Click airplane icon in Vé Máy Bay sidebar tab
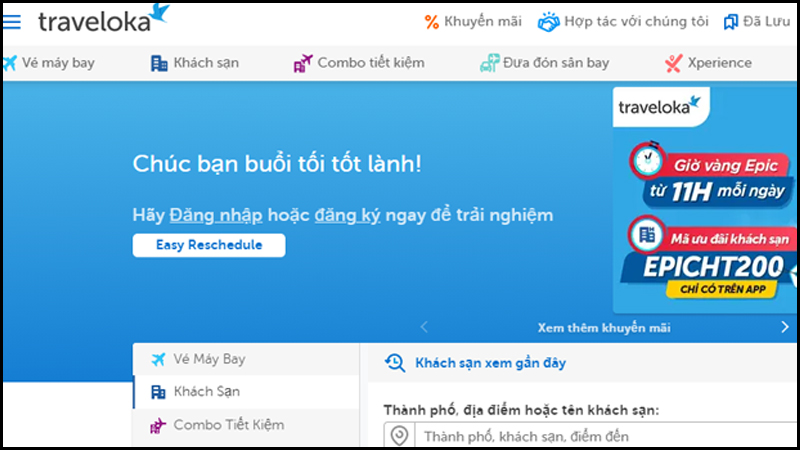The width and height of the screenshot is (800, 450). [x=158, y=359]
